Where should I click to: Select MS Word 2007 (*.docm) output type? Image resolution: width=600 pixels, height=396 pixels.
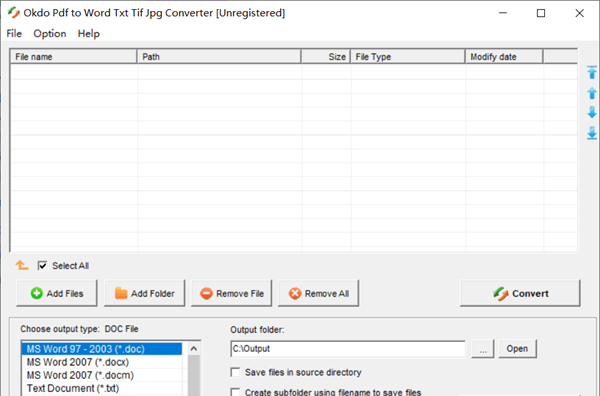[x=102, y=375]
